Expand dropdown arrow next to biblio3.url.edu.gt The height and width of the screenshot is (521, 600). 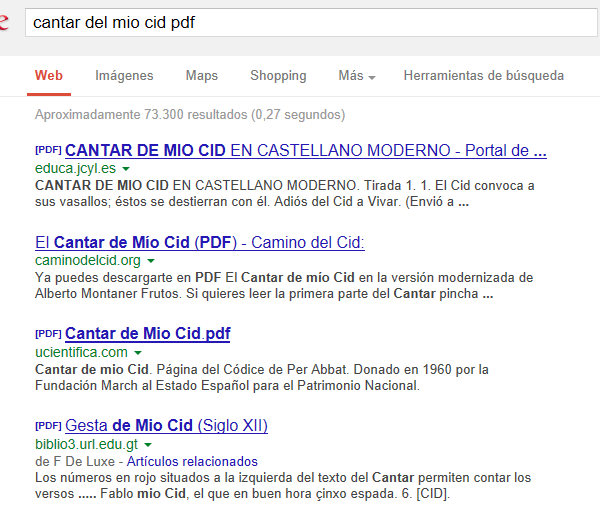point(148,444)
